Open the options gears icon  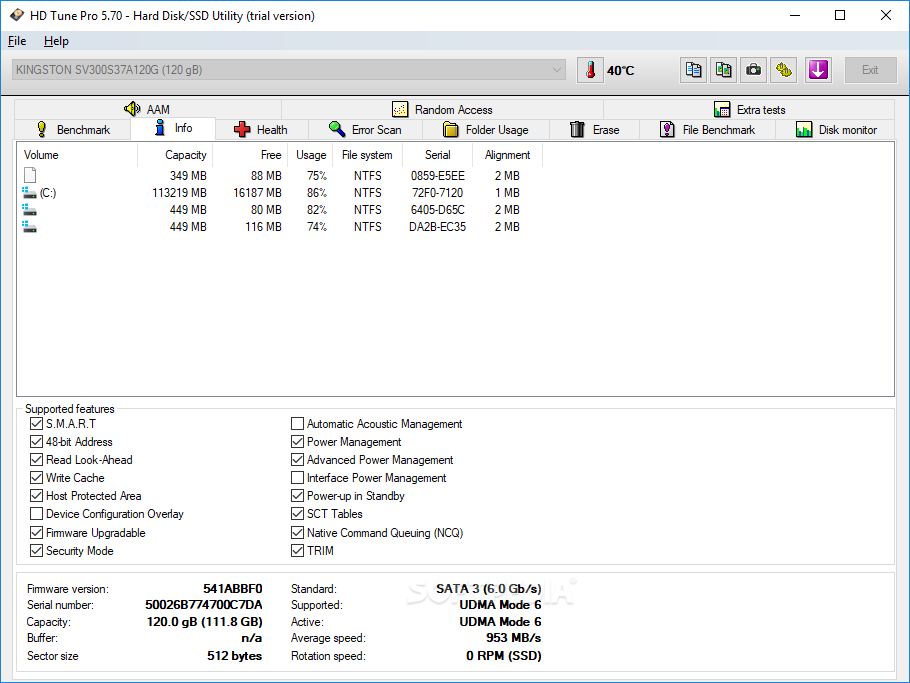click(x=783, y=70)
